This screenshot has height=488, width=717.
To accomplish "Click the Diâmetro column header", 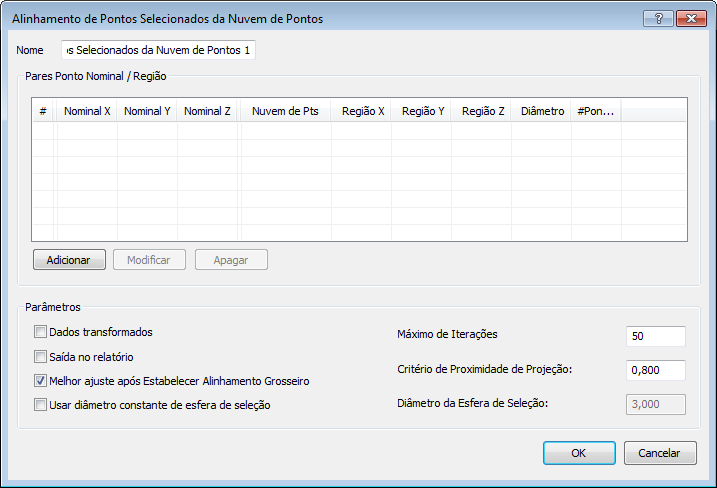I will pyautogui.click(x=543, y=111).
